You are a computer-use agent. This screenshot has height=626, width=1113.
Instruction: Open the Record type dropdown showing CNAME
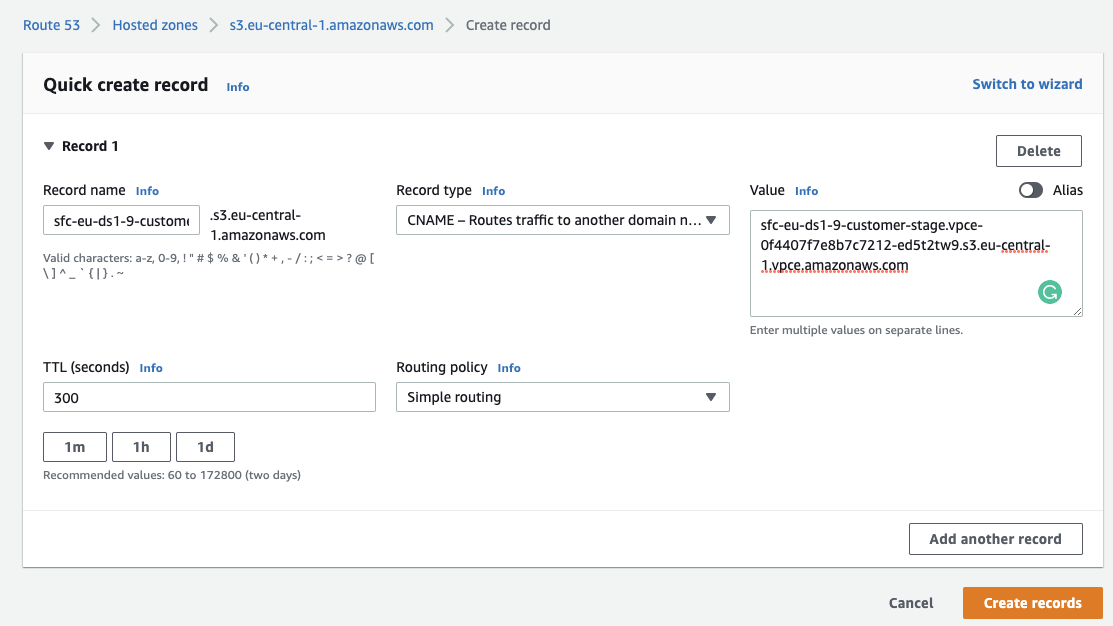562,219
